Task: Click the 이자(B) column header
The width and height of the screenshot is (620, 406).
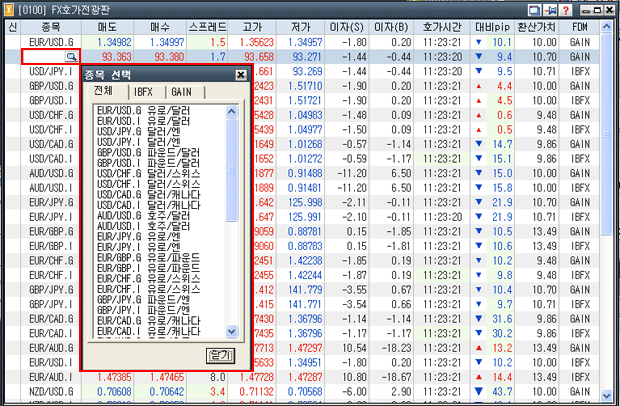Action: (x=391, y=27)
